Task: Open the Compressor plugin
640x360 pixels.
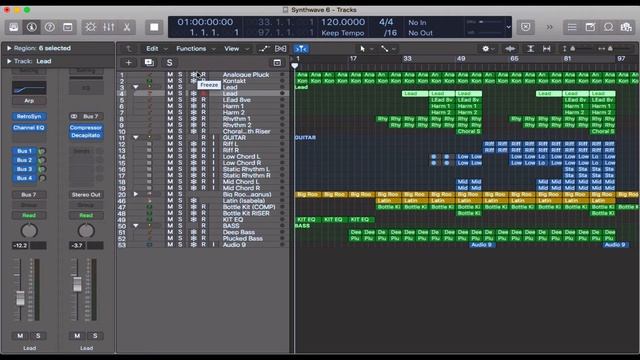Action: click(x=86, y=128)
